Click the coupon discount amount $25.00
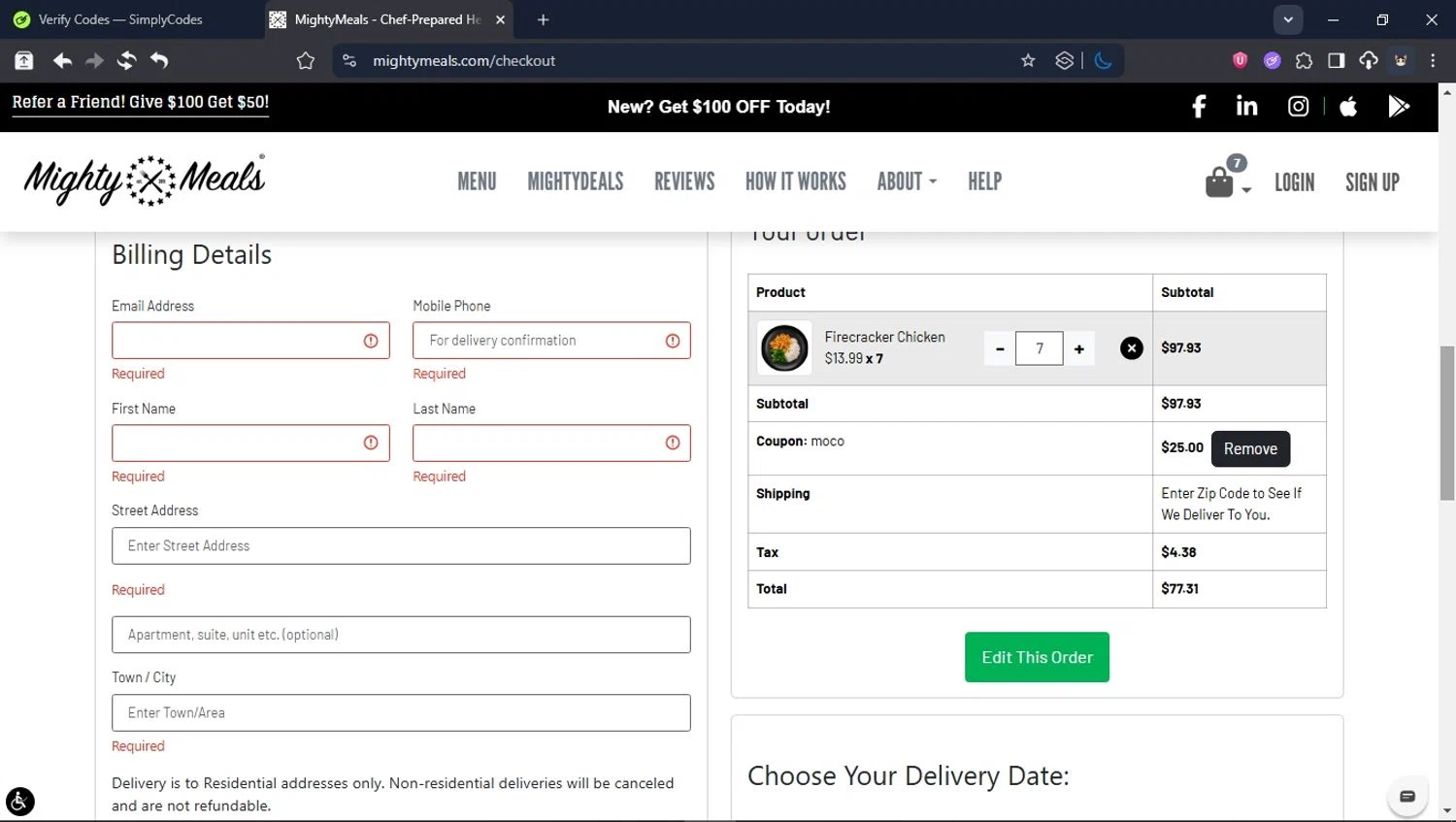1456x822 pixels. (1182, 447)
